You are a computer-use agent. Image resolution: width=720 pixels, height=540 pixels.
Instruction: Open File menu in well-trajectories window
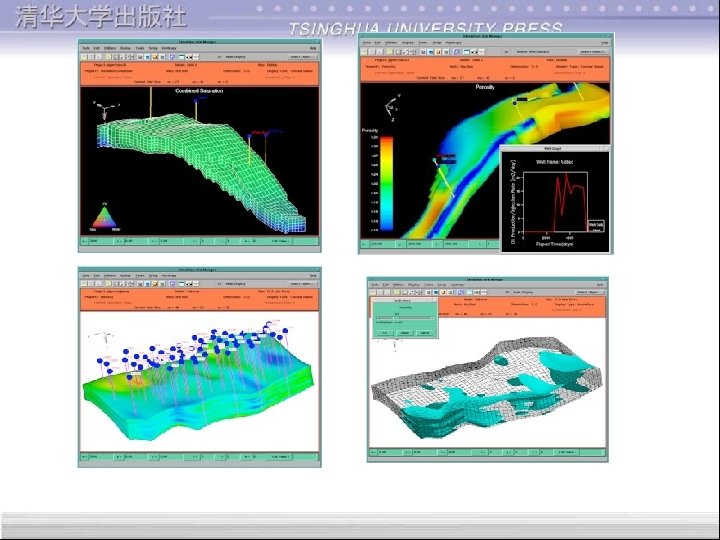click(86, 276)
